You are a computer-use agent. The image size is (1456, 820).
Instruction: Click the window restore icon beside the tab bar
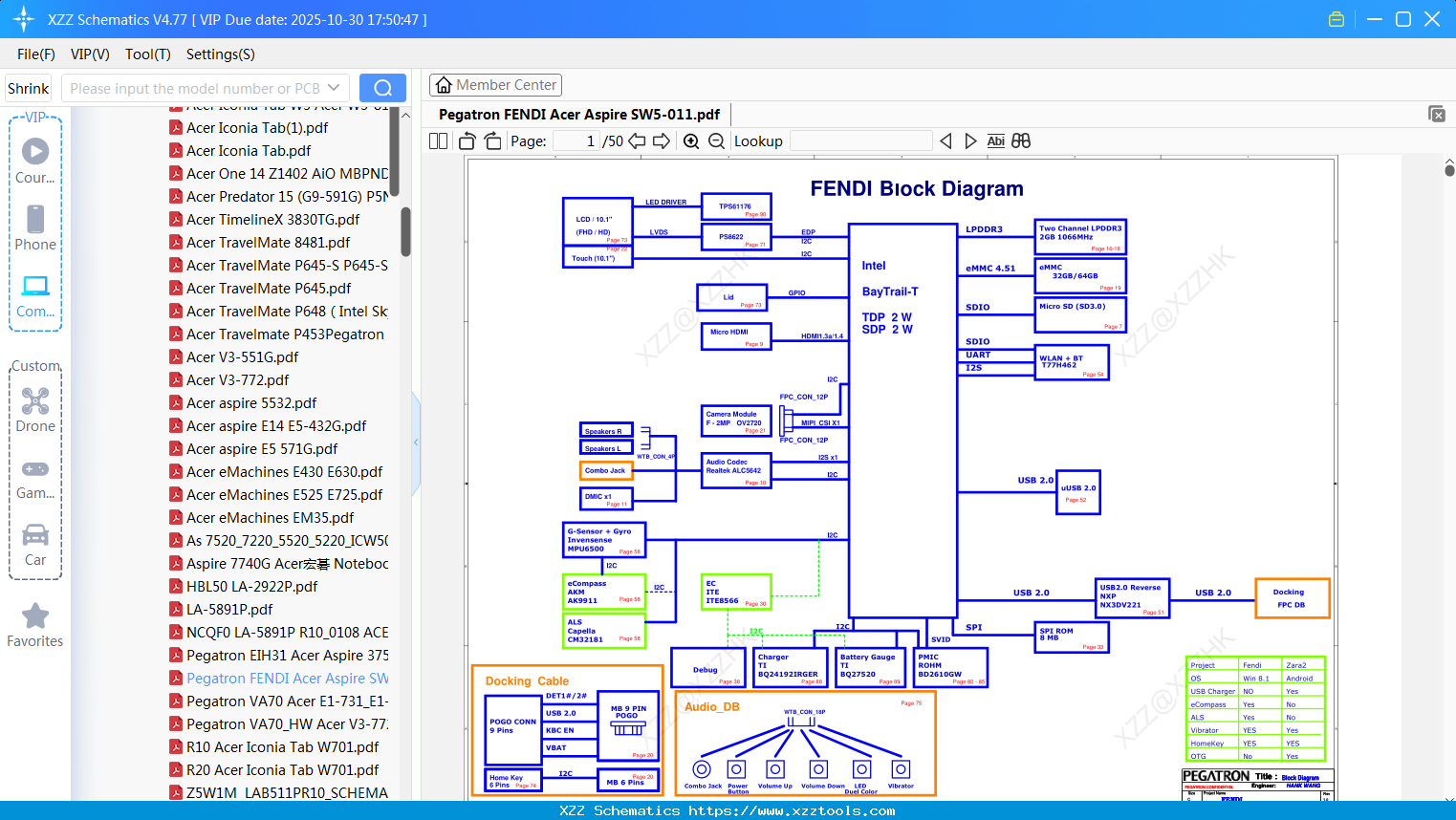pyautogui.click(x=1437, y=114)
